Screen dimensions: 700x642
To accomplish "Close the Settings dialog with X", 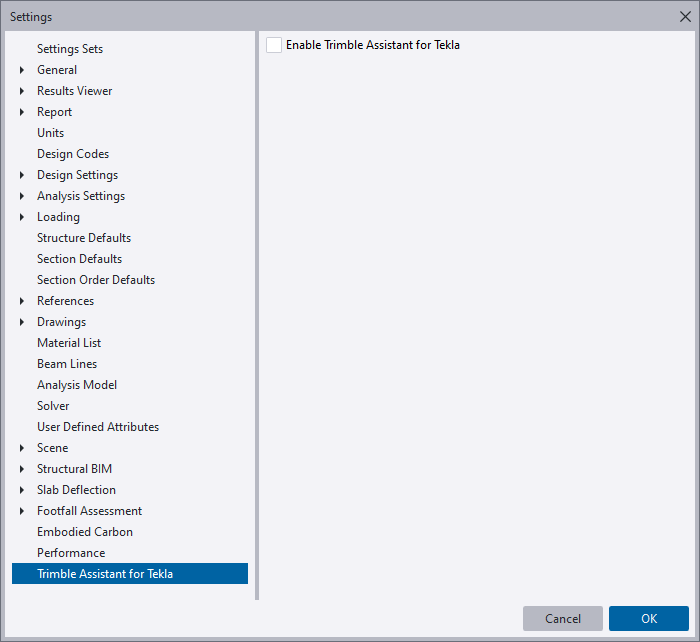I will tap(685, 17).
